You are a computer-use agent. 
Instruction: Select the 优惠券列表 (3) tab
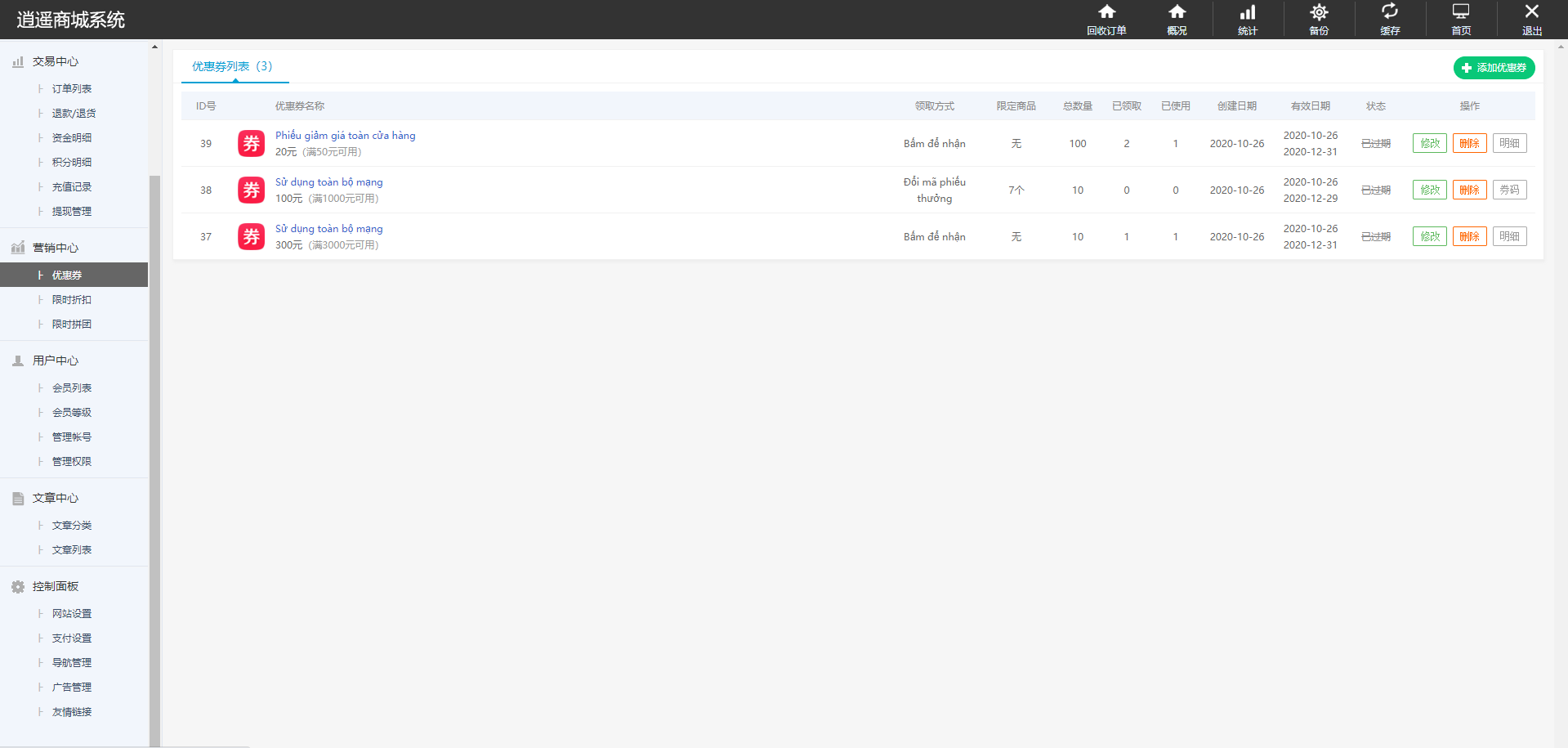pyautogui.click(x=235, y=66)
